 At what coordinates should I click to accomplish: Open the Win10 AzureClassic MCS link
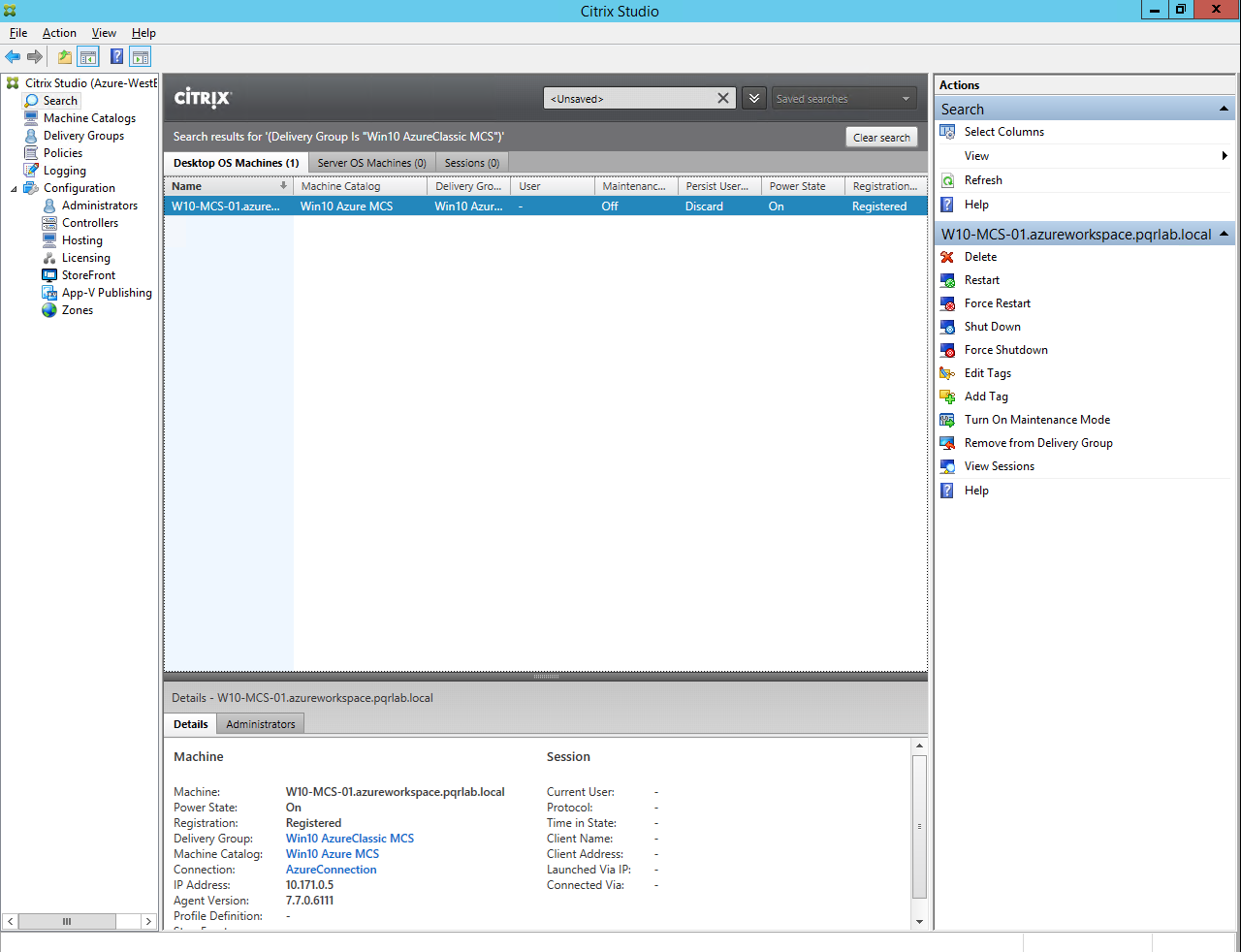click(x=349, y=839)
